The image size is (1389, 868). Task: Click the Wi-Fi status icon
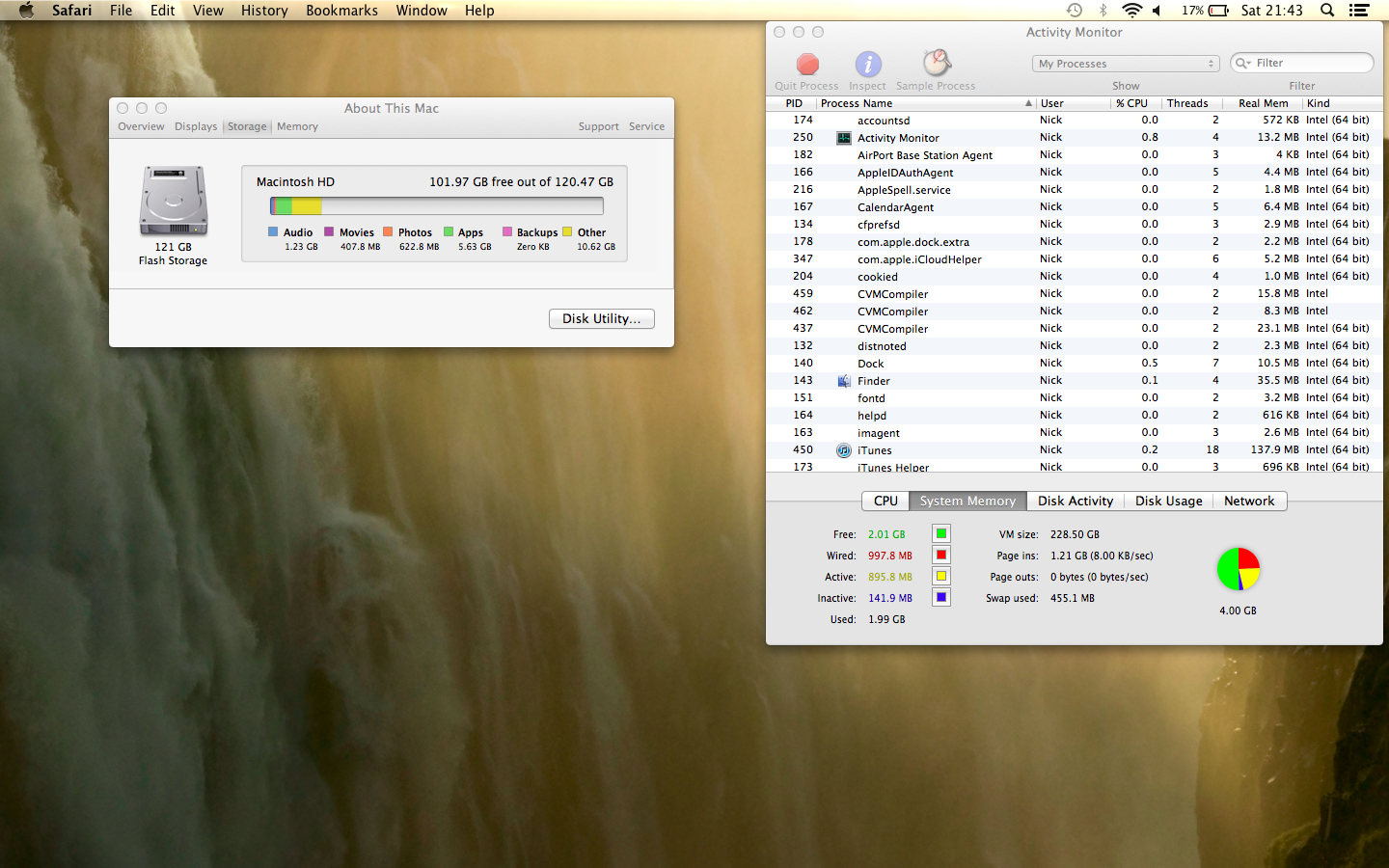point(1132,10)
